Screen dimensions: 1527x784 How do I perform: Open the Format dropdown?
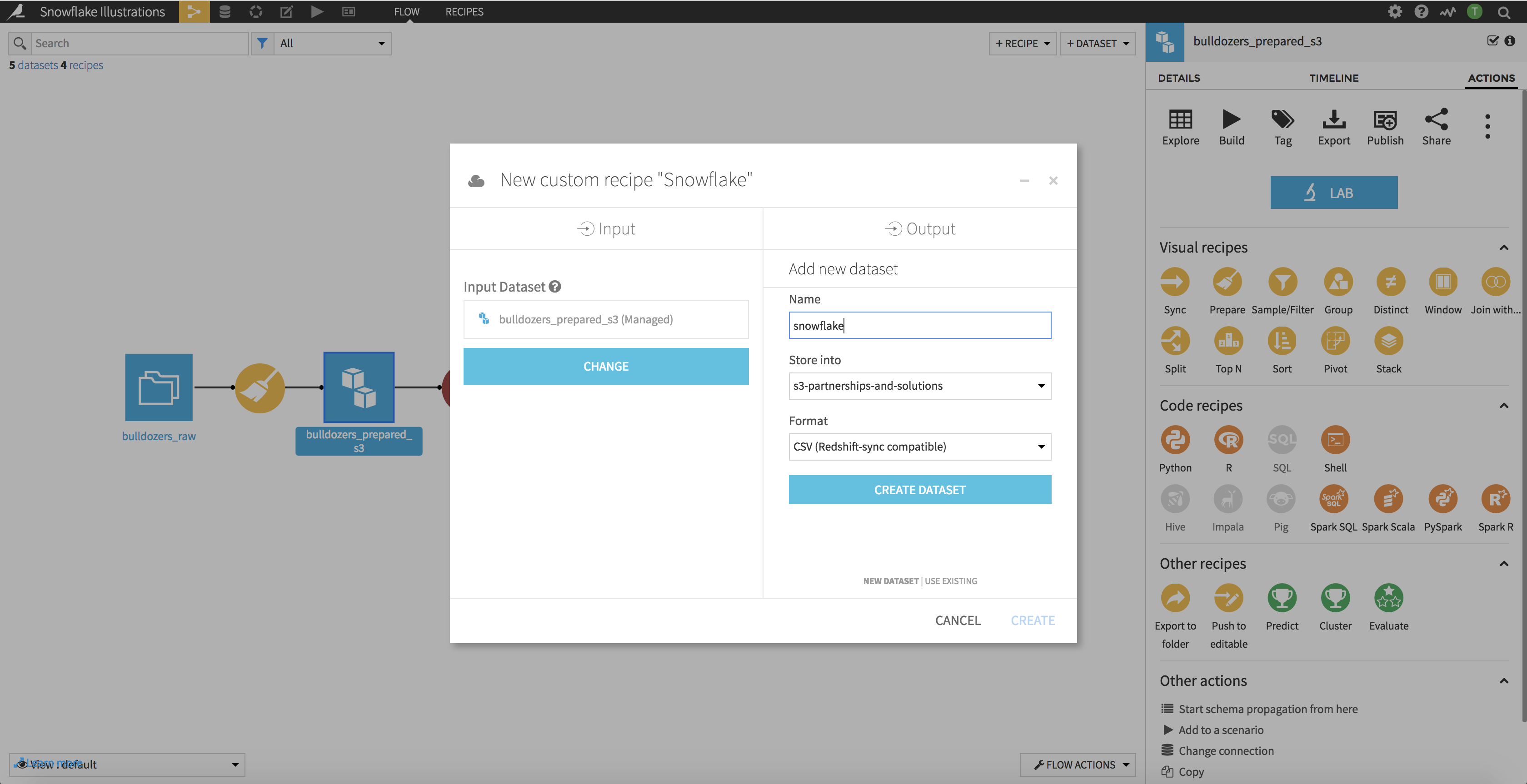pos(919,446)
